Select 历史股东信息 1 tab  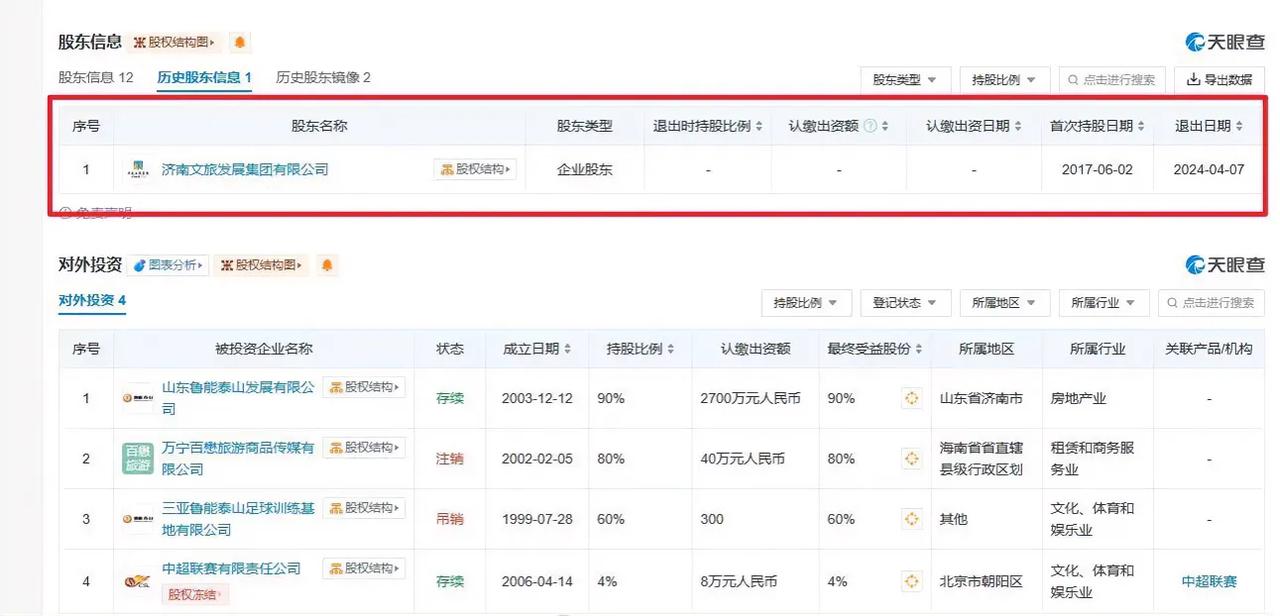(204, 77)
